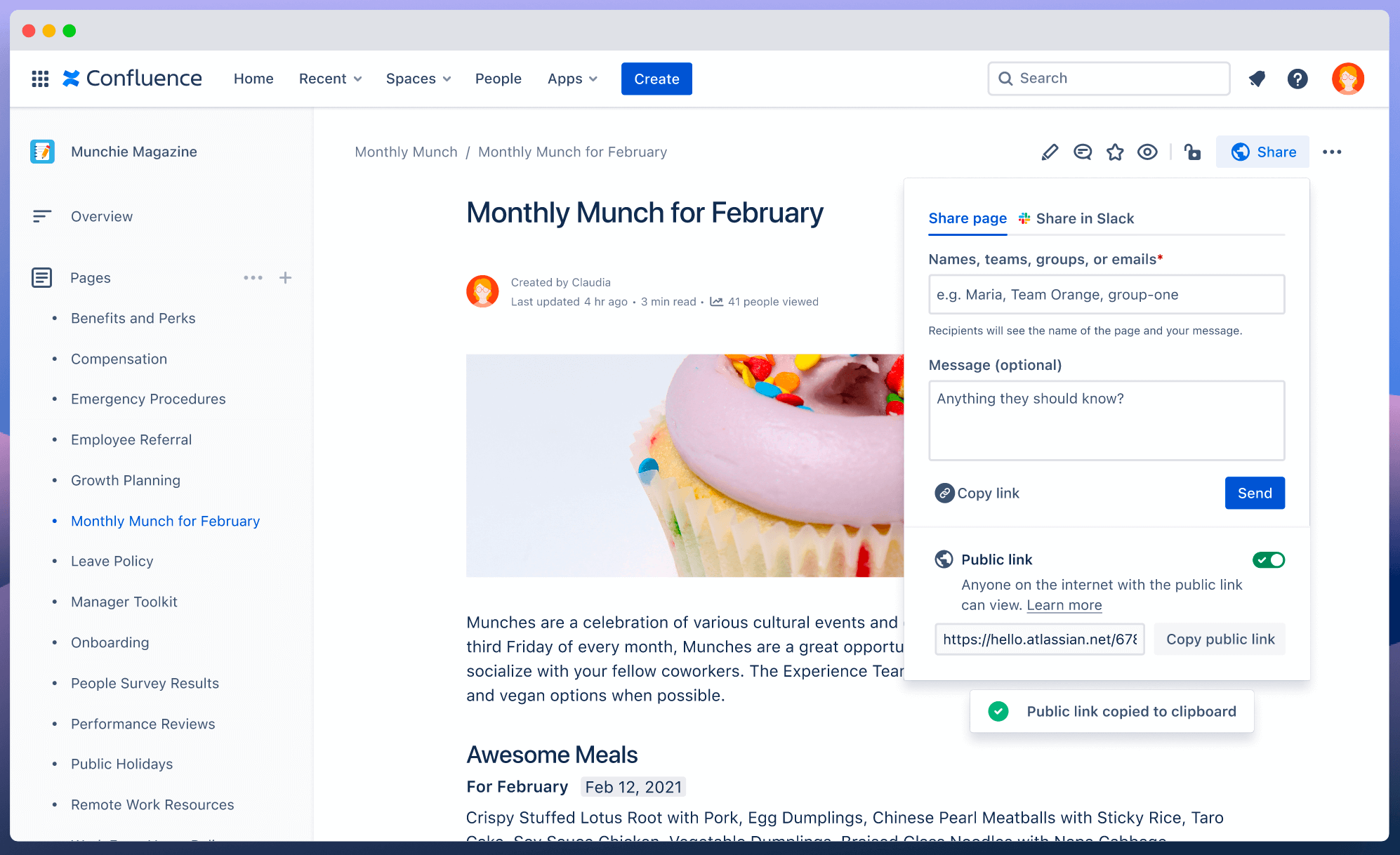Open the Spaces navigation dropdown
This screenshot has width=1400, height=855.
[417, 78]
